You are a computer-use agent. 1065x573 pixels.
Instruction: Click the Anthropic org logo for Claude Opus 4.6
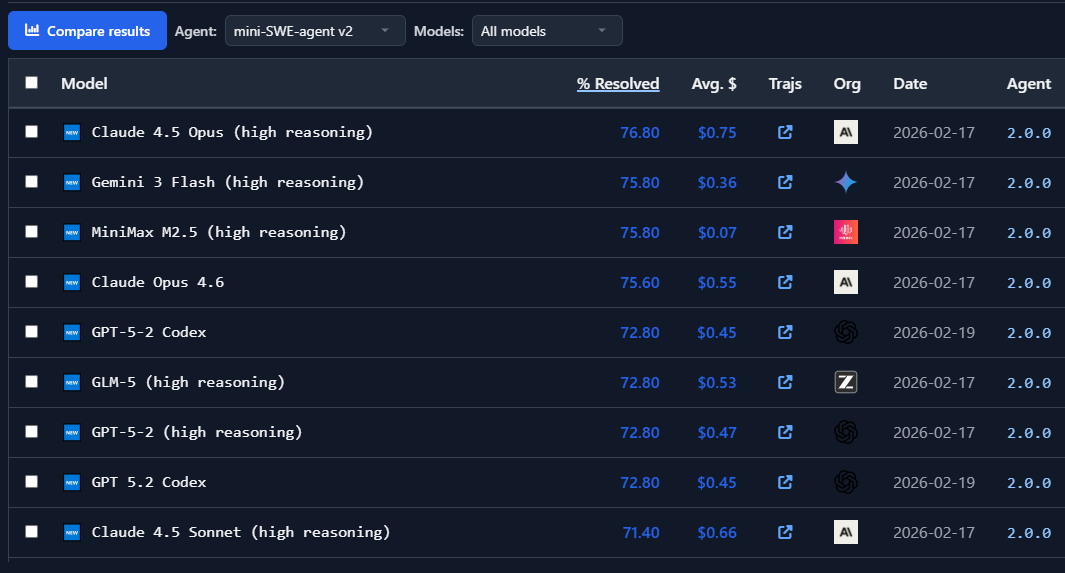coord(846,282)
